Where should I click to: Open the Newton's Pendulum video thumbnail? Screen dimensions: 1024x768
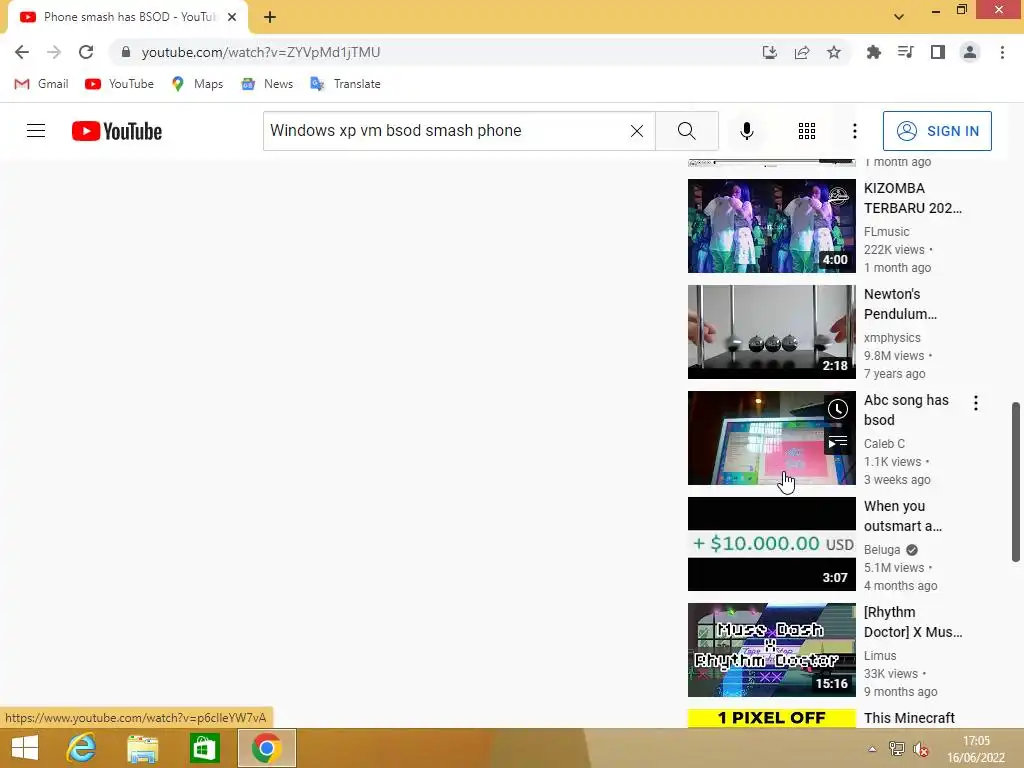coord(771,332)
